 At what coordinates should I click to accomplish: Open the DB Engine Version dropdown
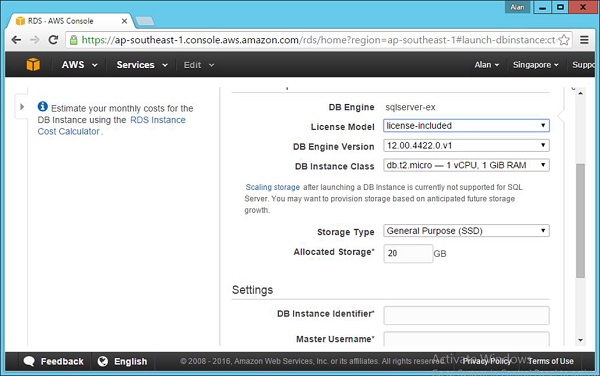point(466,145)
